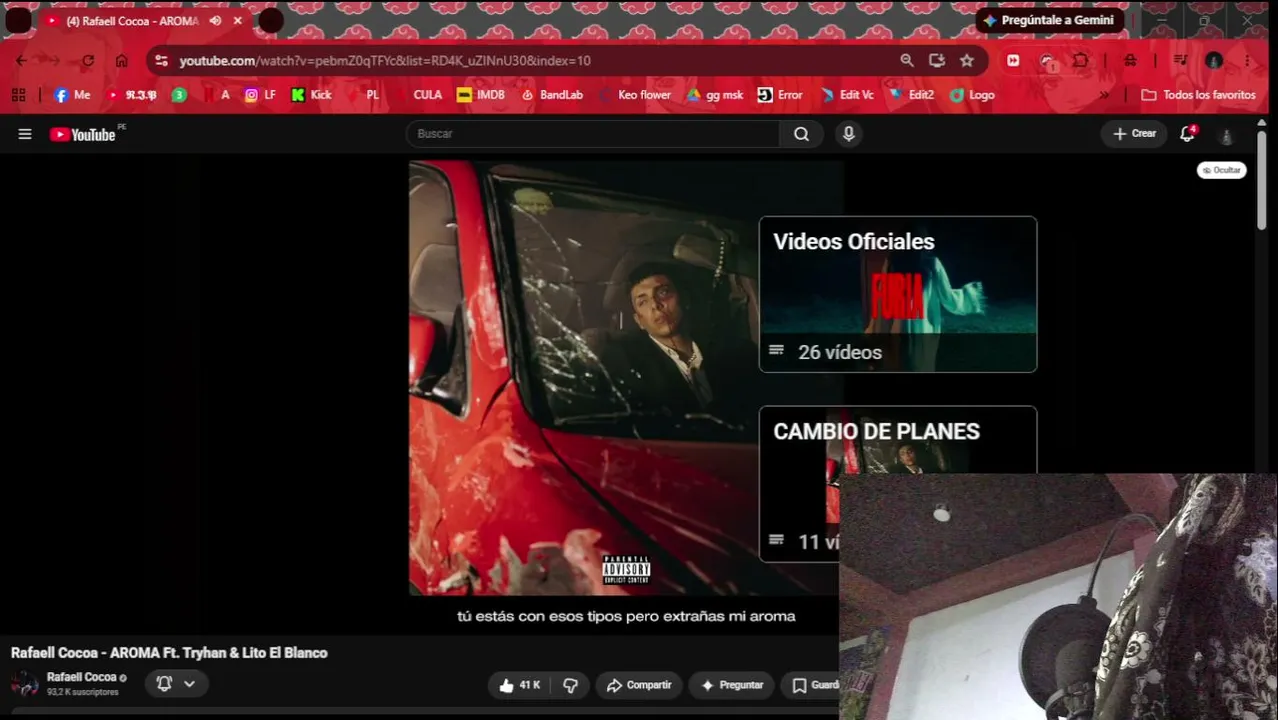Viewport: 1278px width, 720px height.
Task: Like the video with 41 K likes
Action: (520, 685)
